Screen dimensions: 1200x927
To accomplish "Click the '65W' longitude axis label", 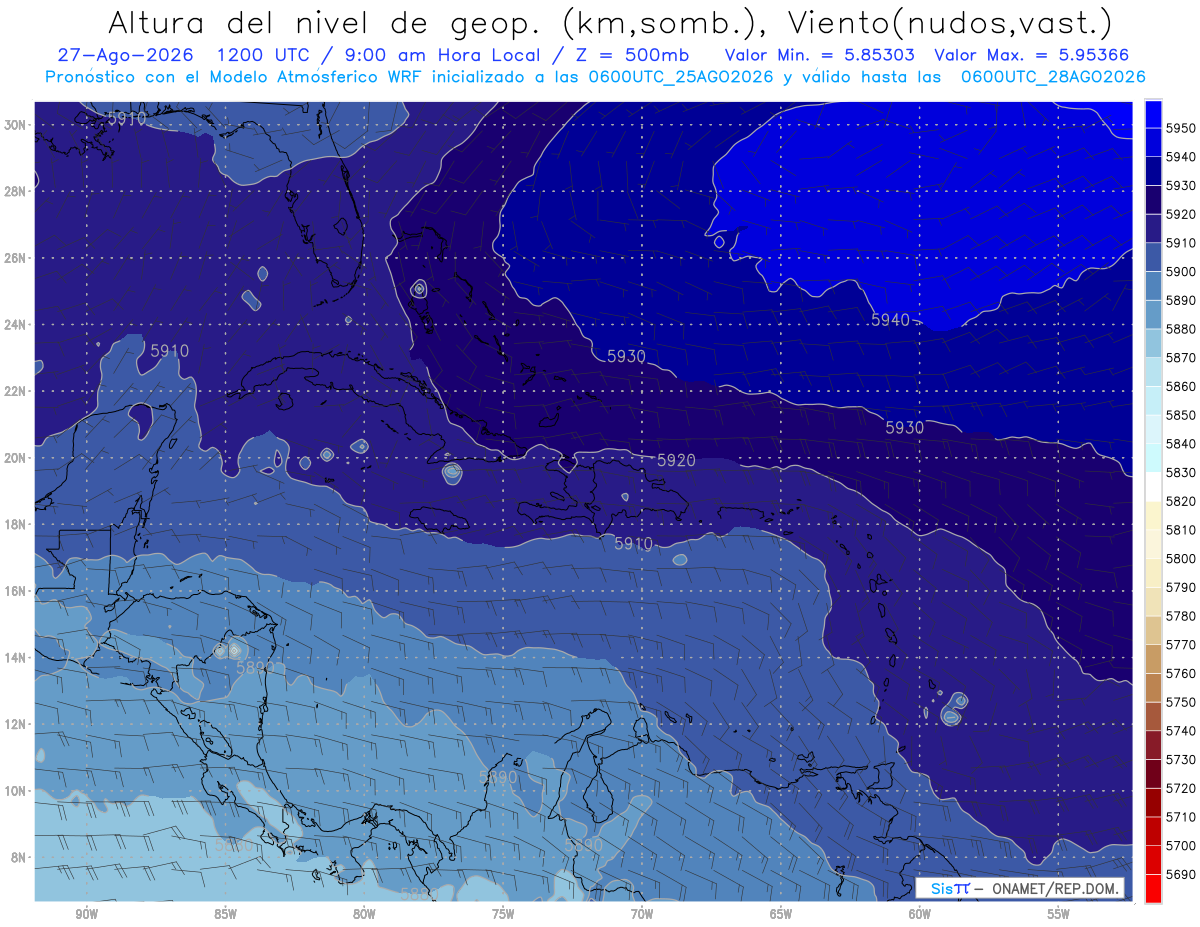I will [x=781, y=915].
